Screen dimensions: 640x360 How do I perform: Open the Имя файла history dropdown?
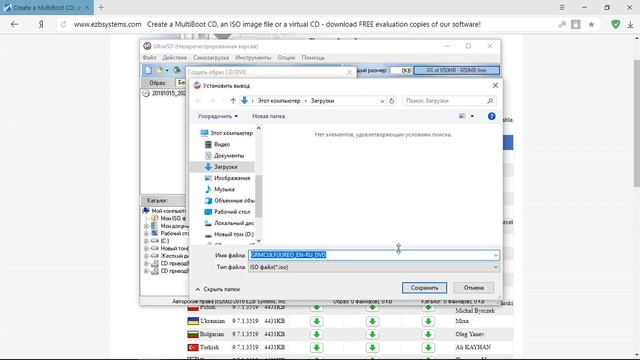(495, 256)
